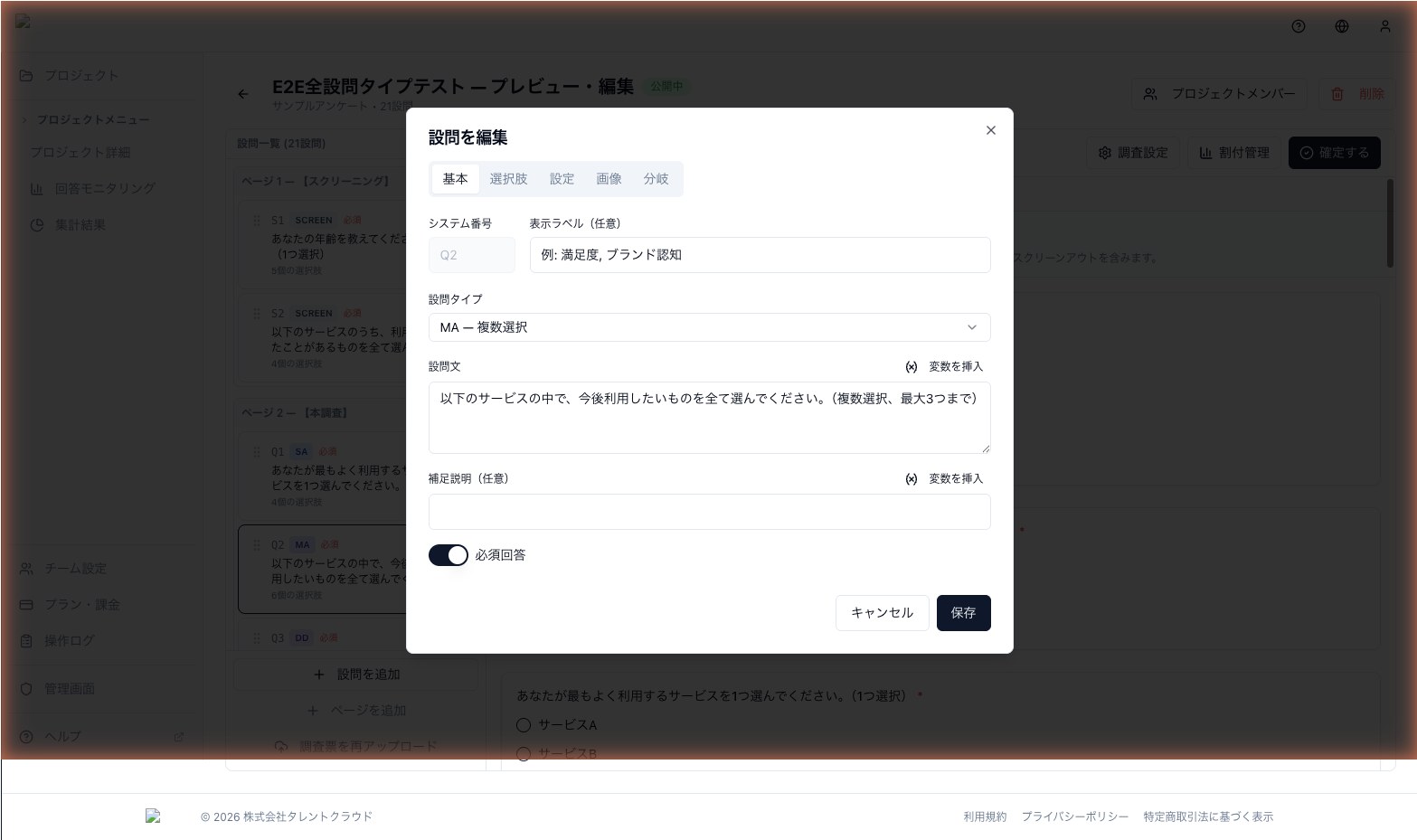Click the globe language icon in header
This screenshot has height=840, width=1417.
pyautogui.click(x=1342, y=27)
